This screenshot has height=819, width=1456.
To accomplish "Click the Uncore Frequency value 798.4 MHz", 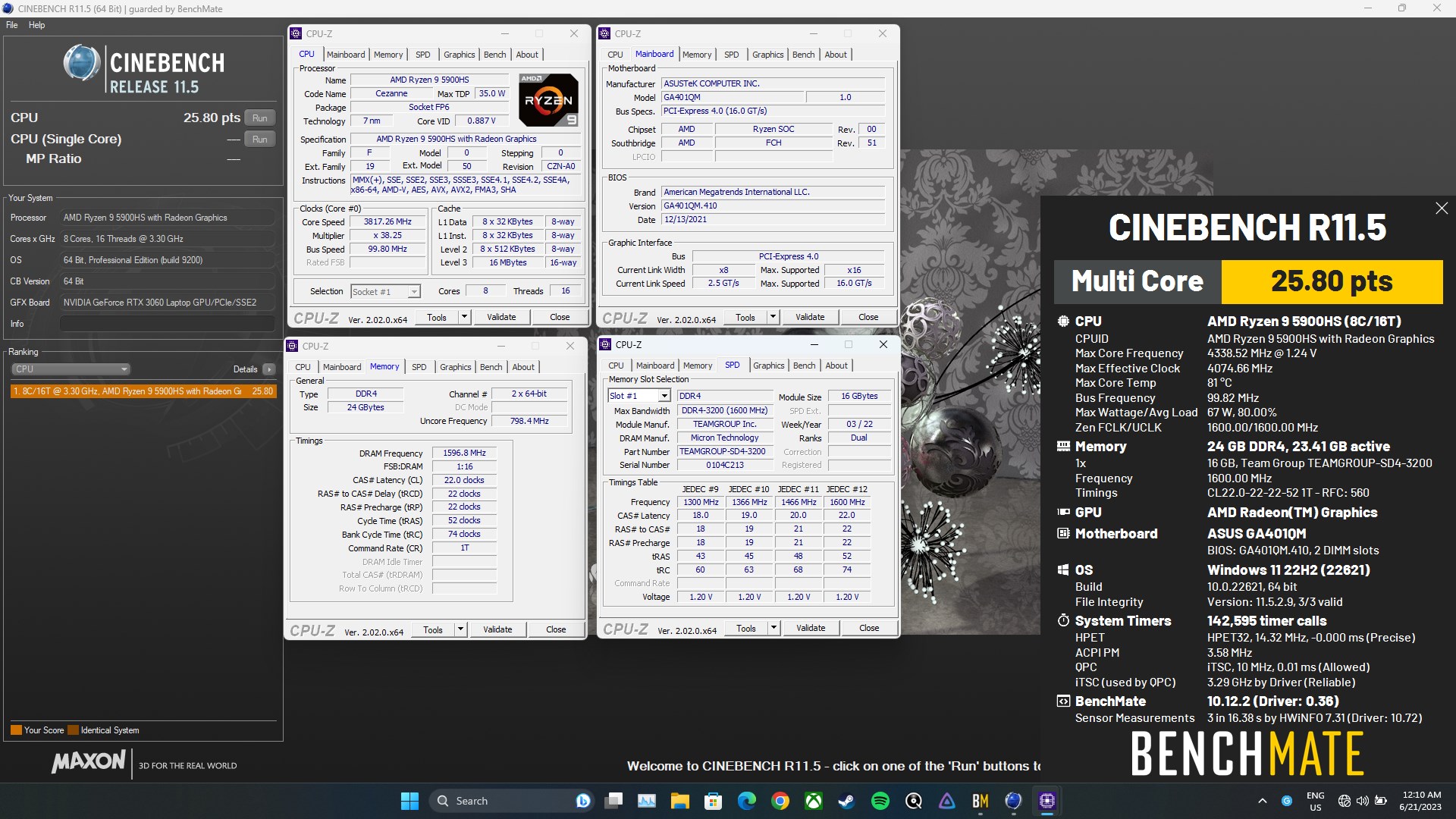I will point(529,421).
